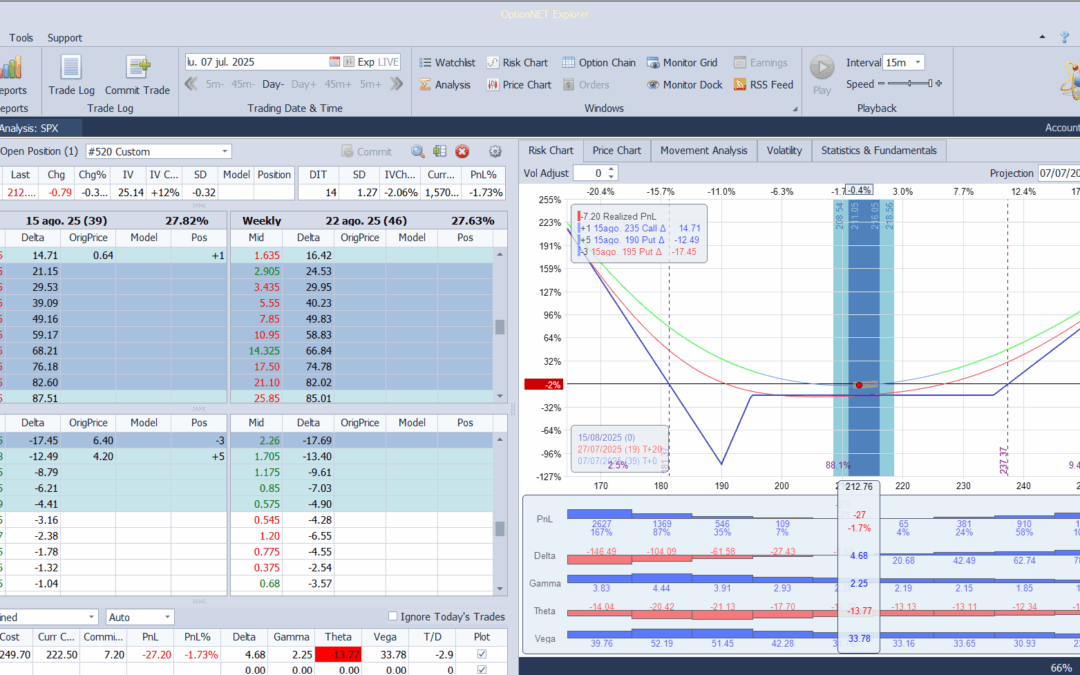Screen dimensions: 1080x675
Task: Uncheck Plot checkbox for the -27.20 row
Action: (x=482, y=654)
